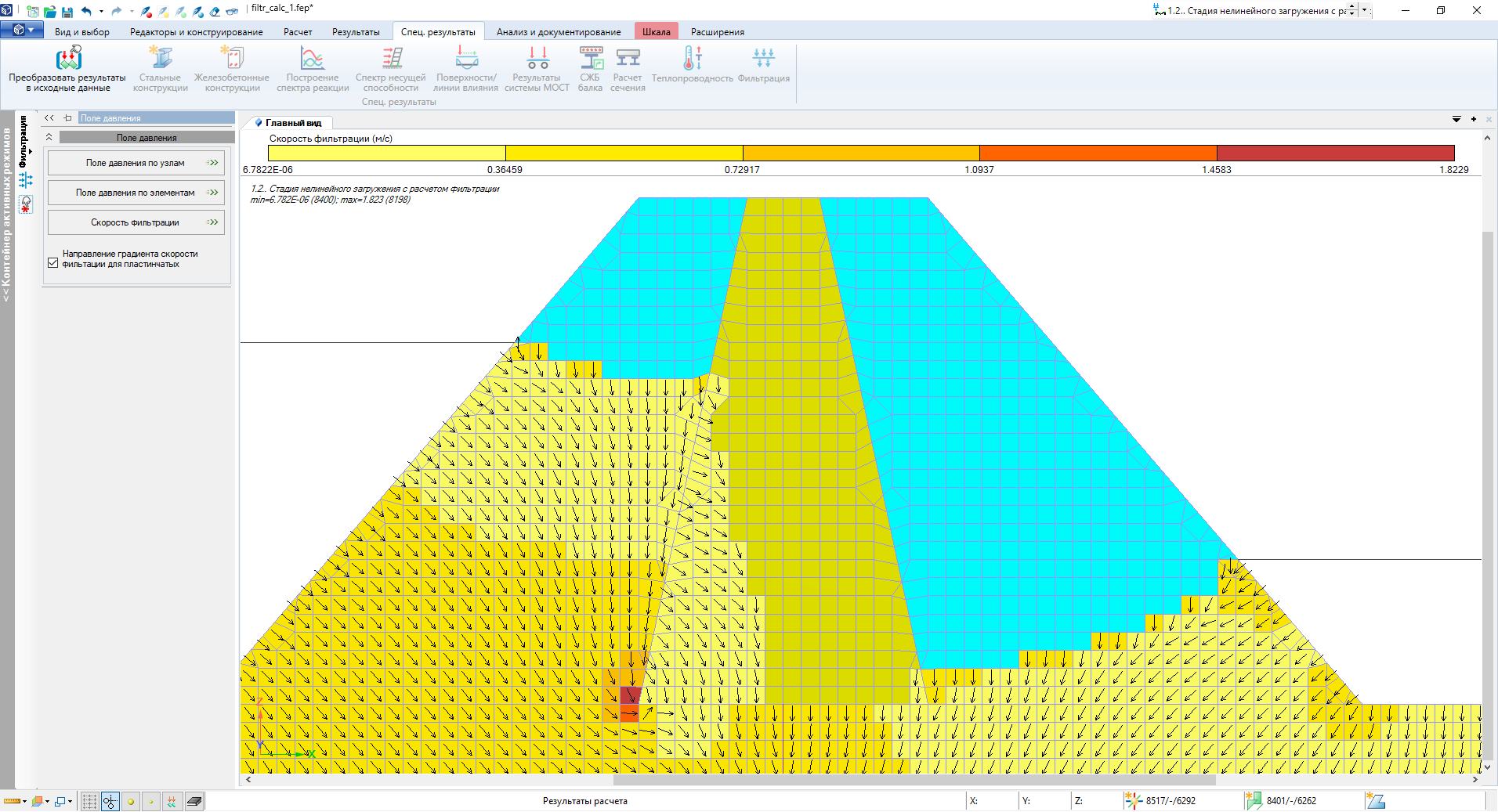
Task: Click the dark red segment of color scale
Action: pyautogui.click(x=1335, y=153)
